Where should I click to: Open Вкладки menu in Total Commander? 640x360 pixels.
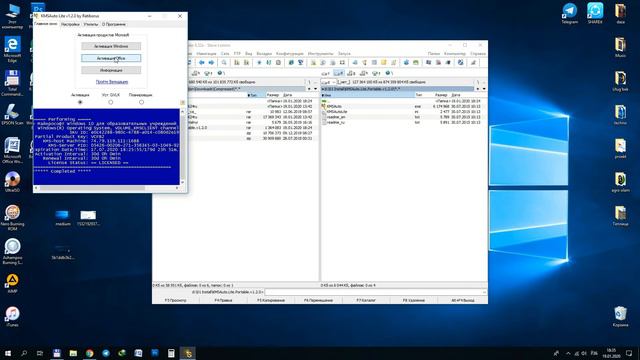pos(264,53)
